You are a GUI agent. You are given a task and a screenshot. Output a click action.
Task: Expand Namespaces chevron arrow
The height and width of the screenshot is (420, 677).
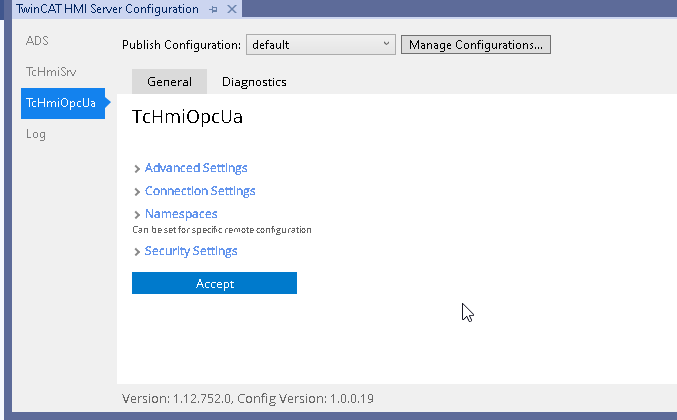[x=137, y=215]
